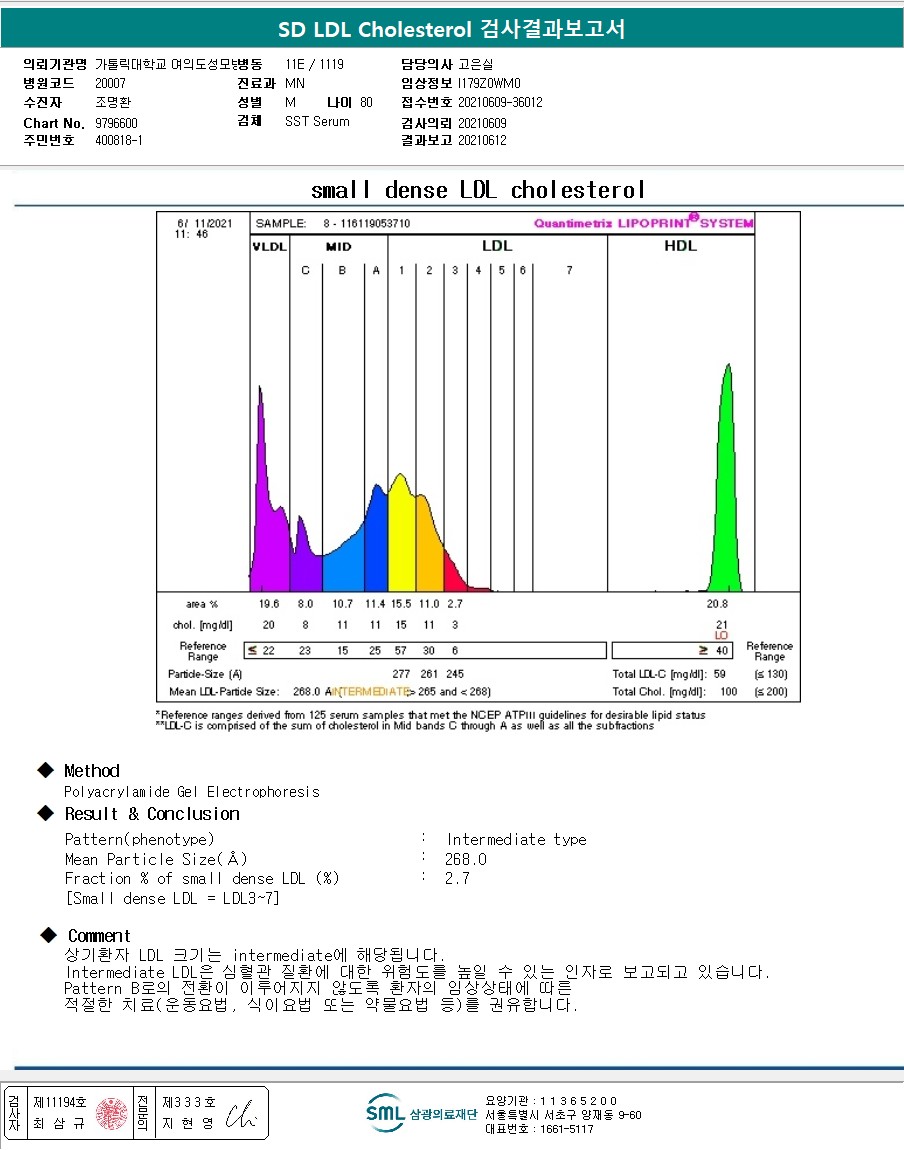Click the ward value 11E / 1119
The height and width of the screenshot is (1150, 904).
315,64
